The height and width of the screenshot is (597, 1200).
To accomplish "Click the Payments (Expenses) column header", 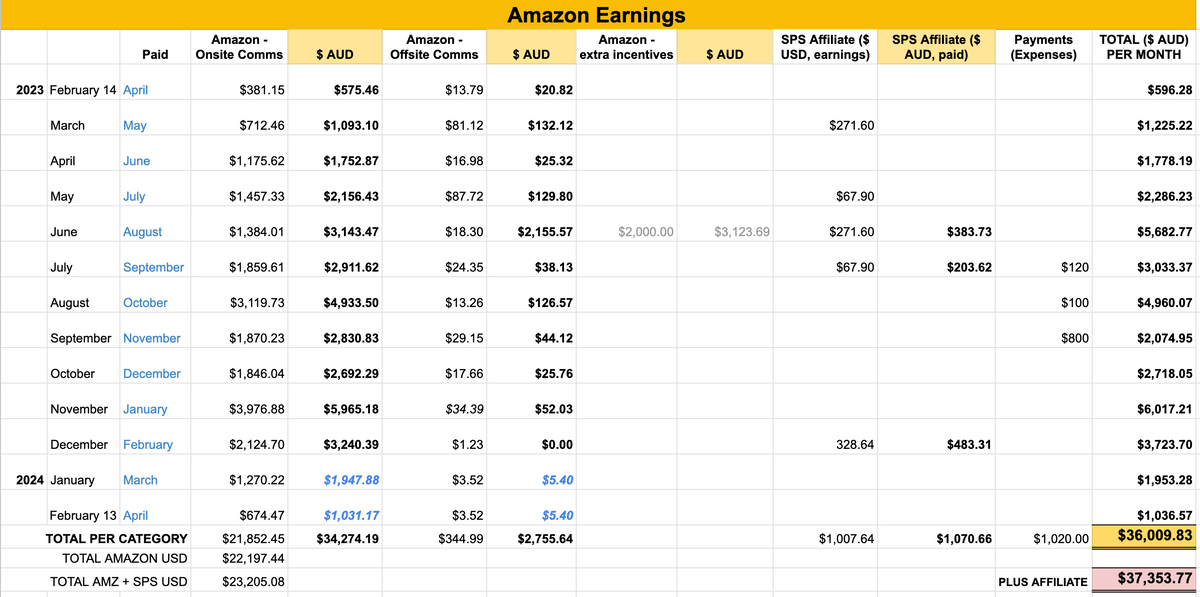I will (1043, 47).
